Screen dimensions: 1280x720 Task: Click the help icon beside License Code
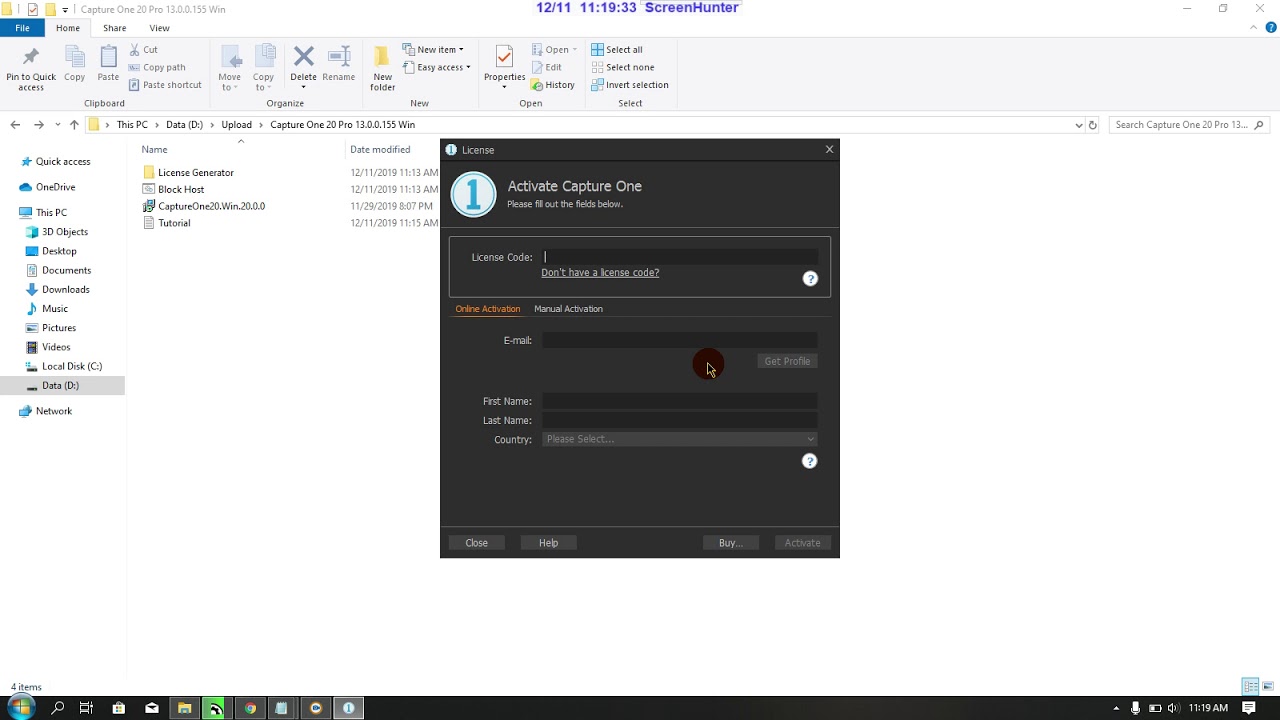point(810,279)
